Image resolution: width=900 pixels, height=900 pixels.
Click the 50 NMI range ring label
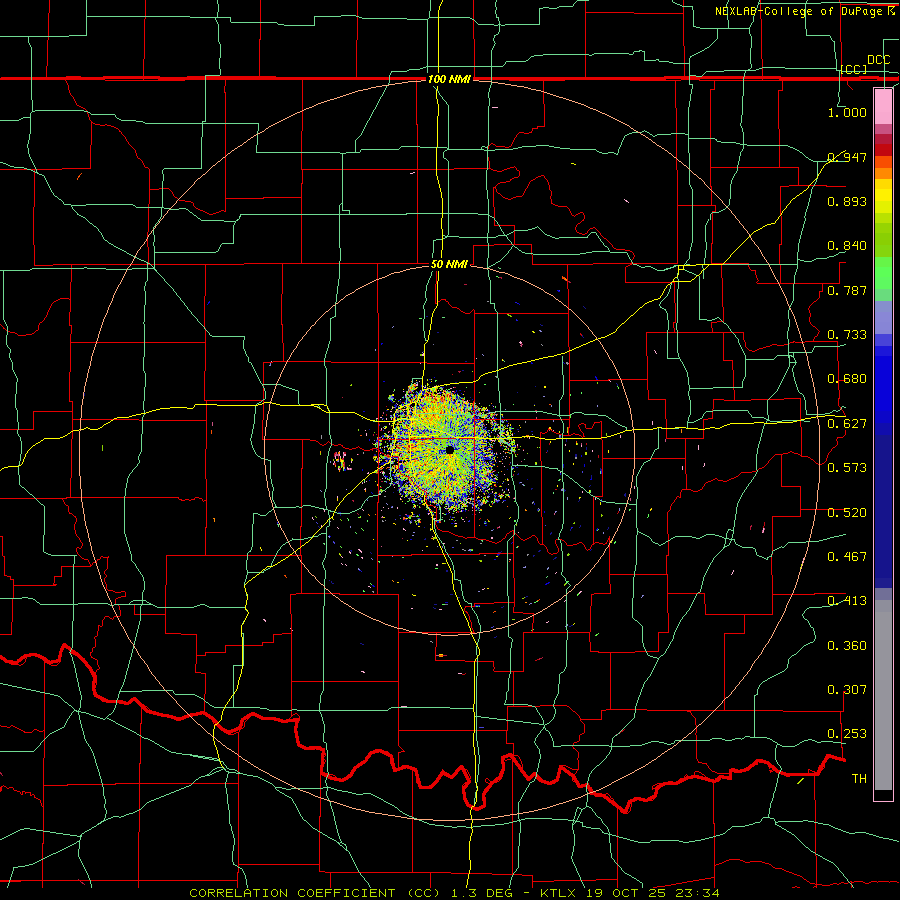[449, 265]
